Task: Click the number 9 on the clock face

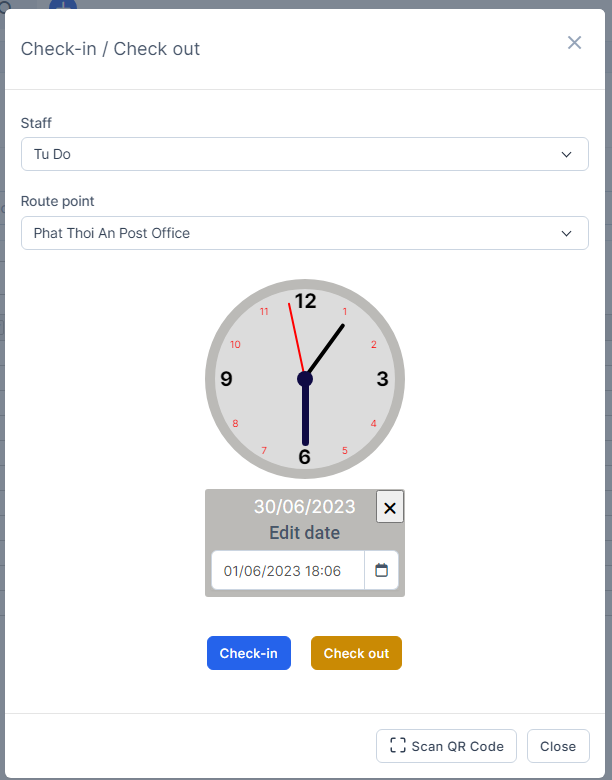Action: [x=226, y=379]
